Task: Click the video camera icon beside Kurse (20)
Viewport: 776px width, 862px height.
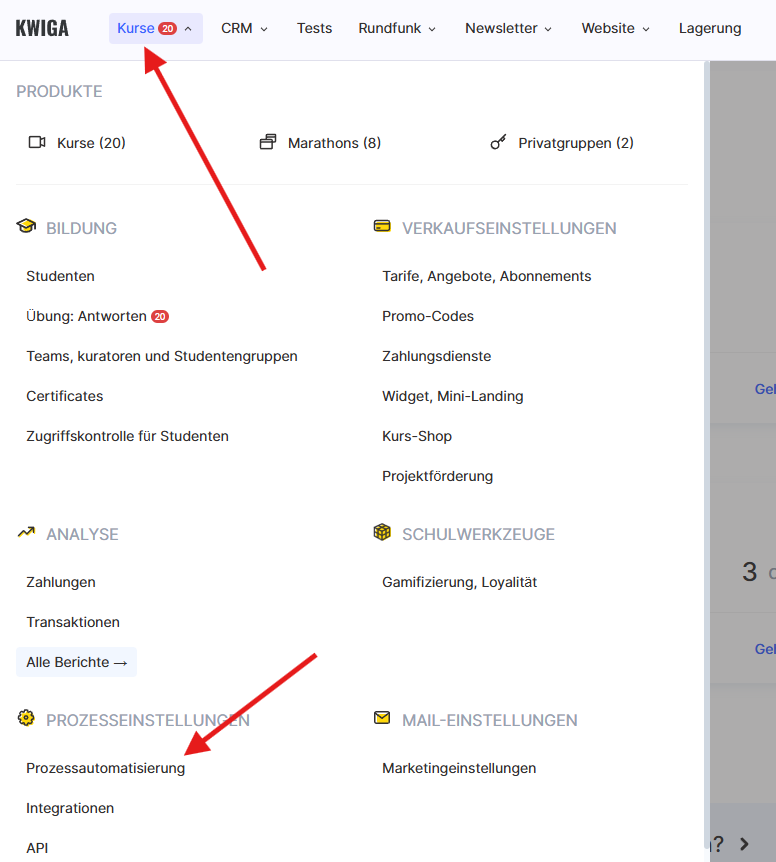Action: coord(37,143)
